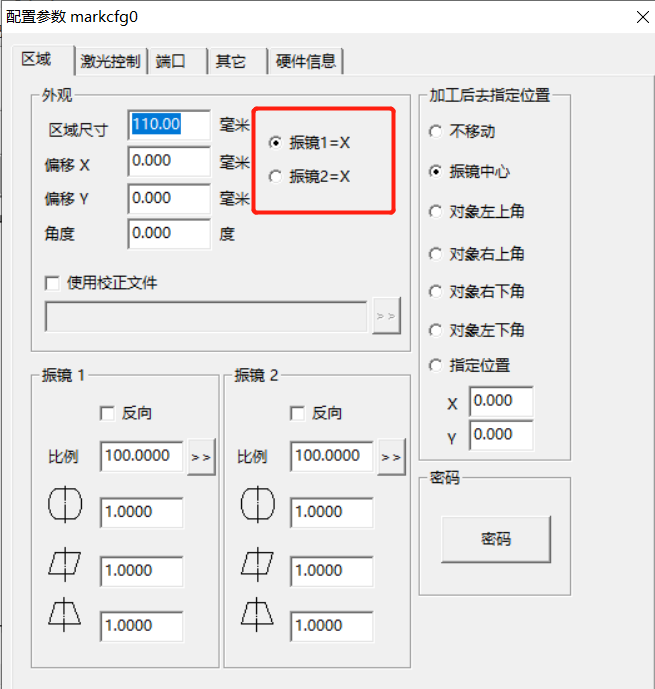Click the >> browse button for the correction file
This screenshot has height=689, width=655.
point(386,316)
